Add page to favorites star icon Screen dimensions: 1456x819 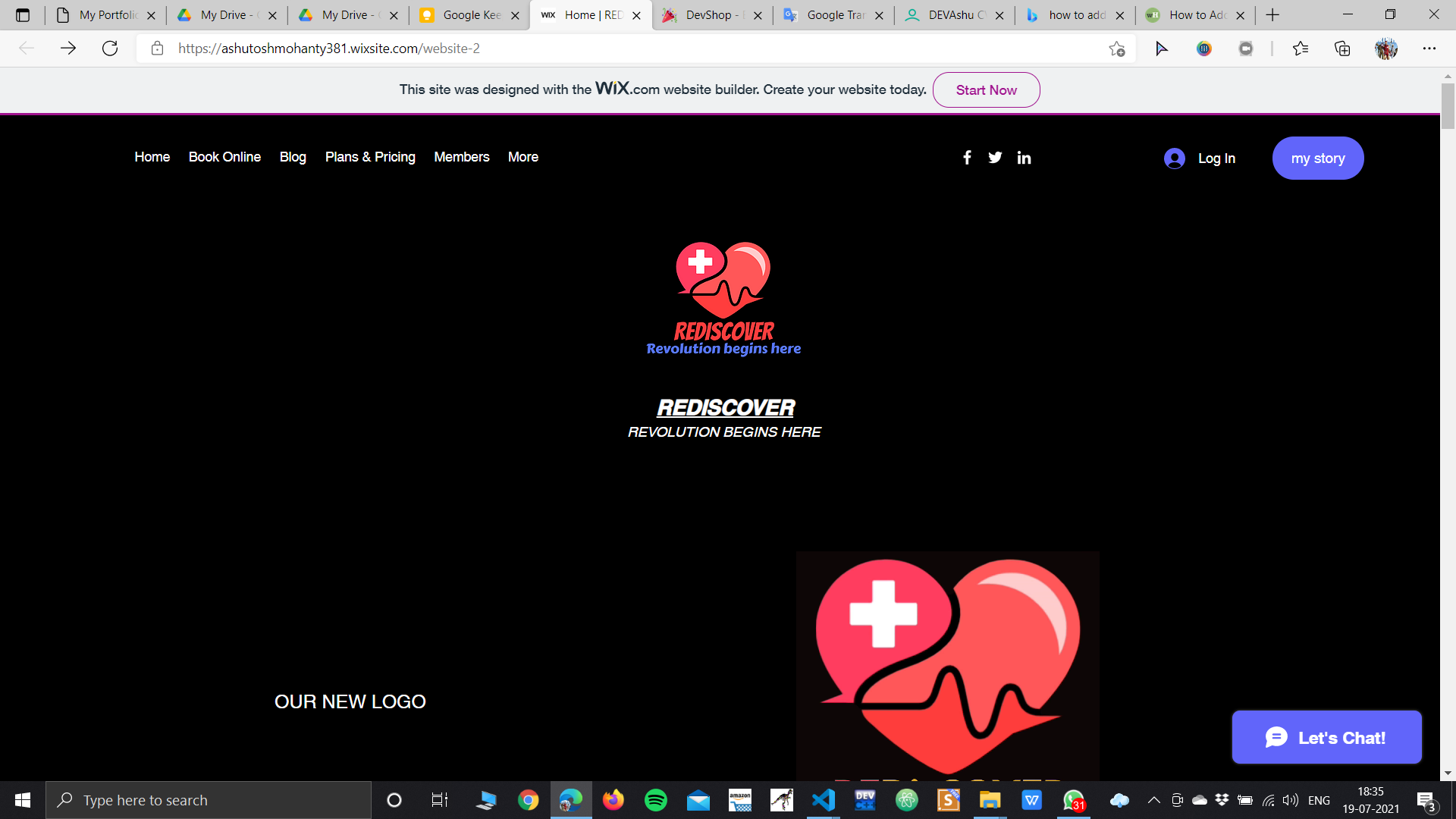1116,49
